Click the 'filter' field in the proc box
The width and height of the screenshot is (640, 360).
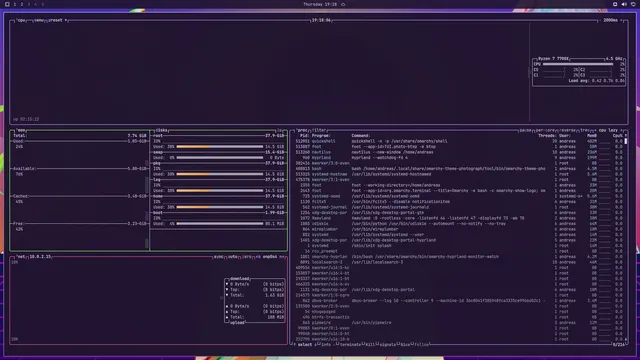click(319, 130)
